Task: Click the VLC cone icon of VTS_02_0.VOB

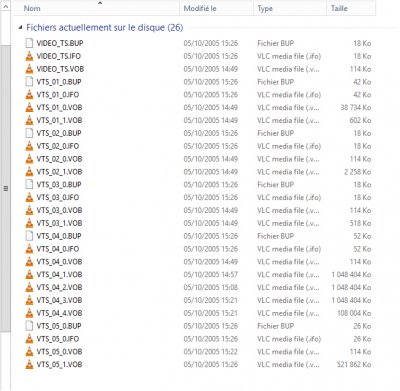Action: pyautogui.click(x=29, y=159)
